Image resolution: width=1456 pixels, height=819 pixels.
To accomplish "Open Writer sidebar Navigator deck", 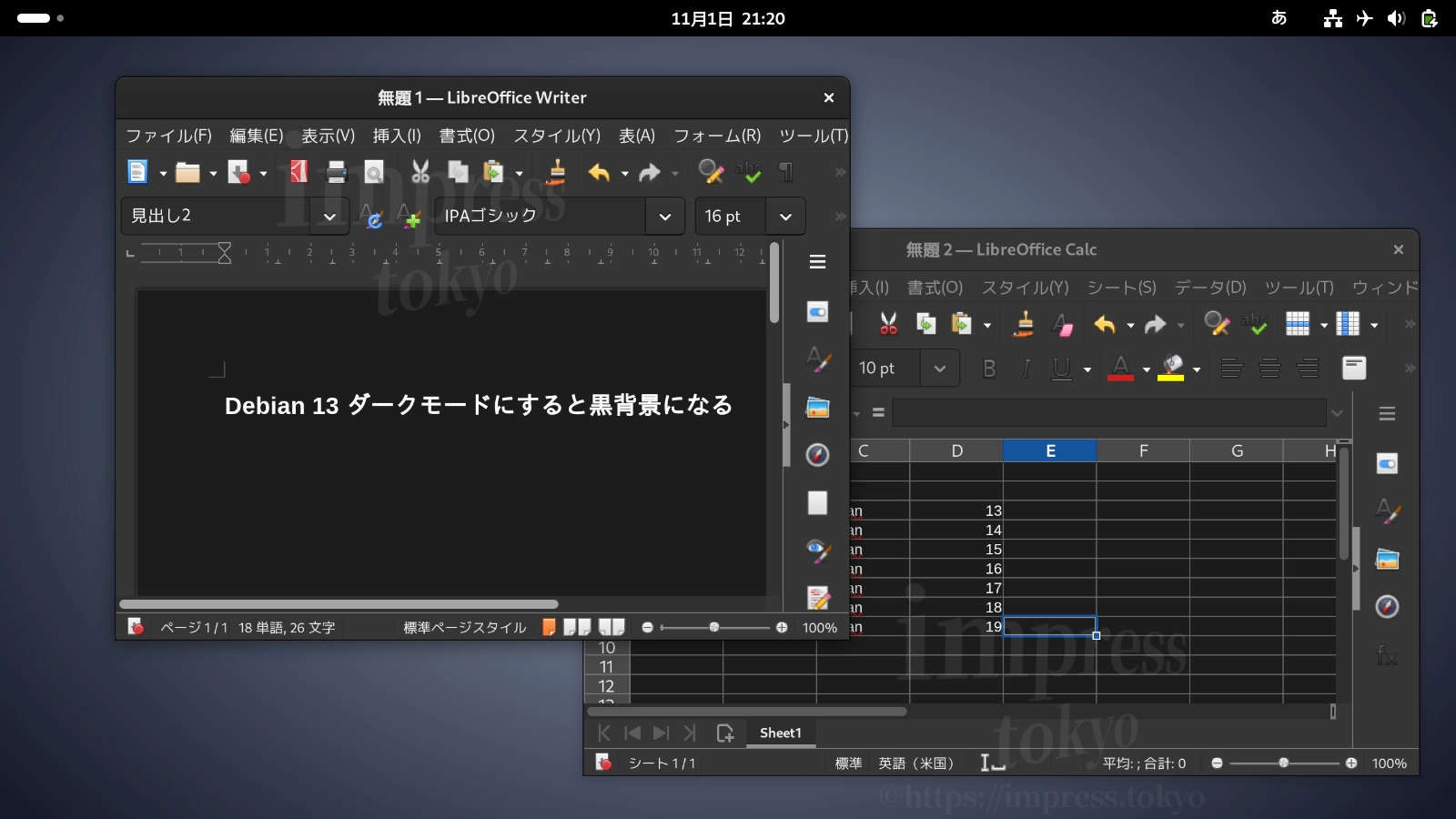I will pyautogui.click(x=818, y=455).
